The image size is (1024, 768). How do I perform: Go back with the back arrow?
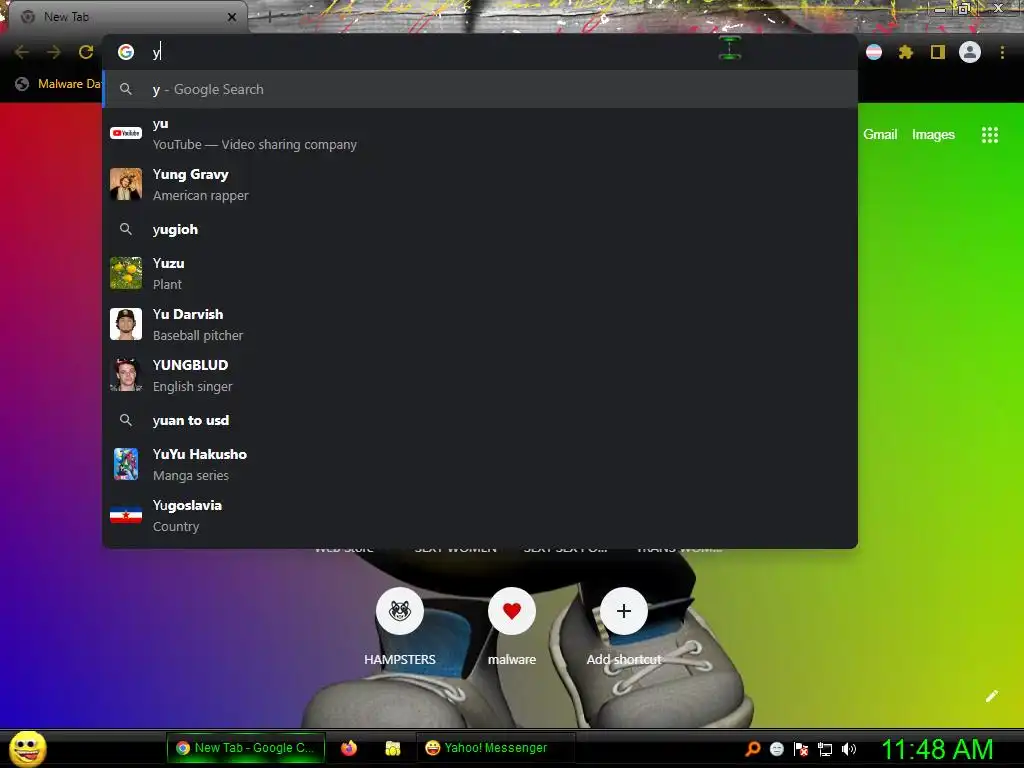click(22, 52)
